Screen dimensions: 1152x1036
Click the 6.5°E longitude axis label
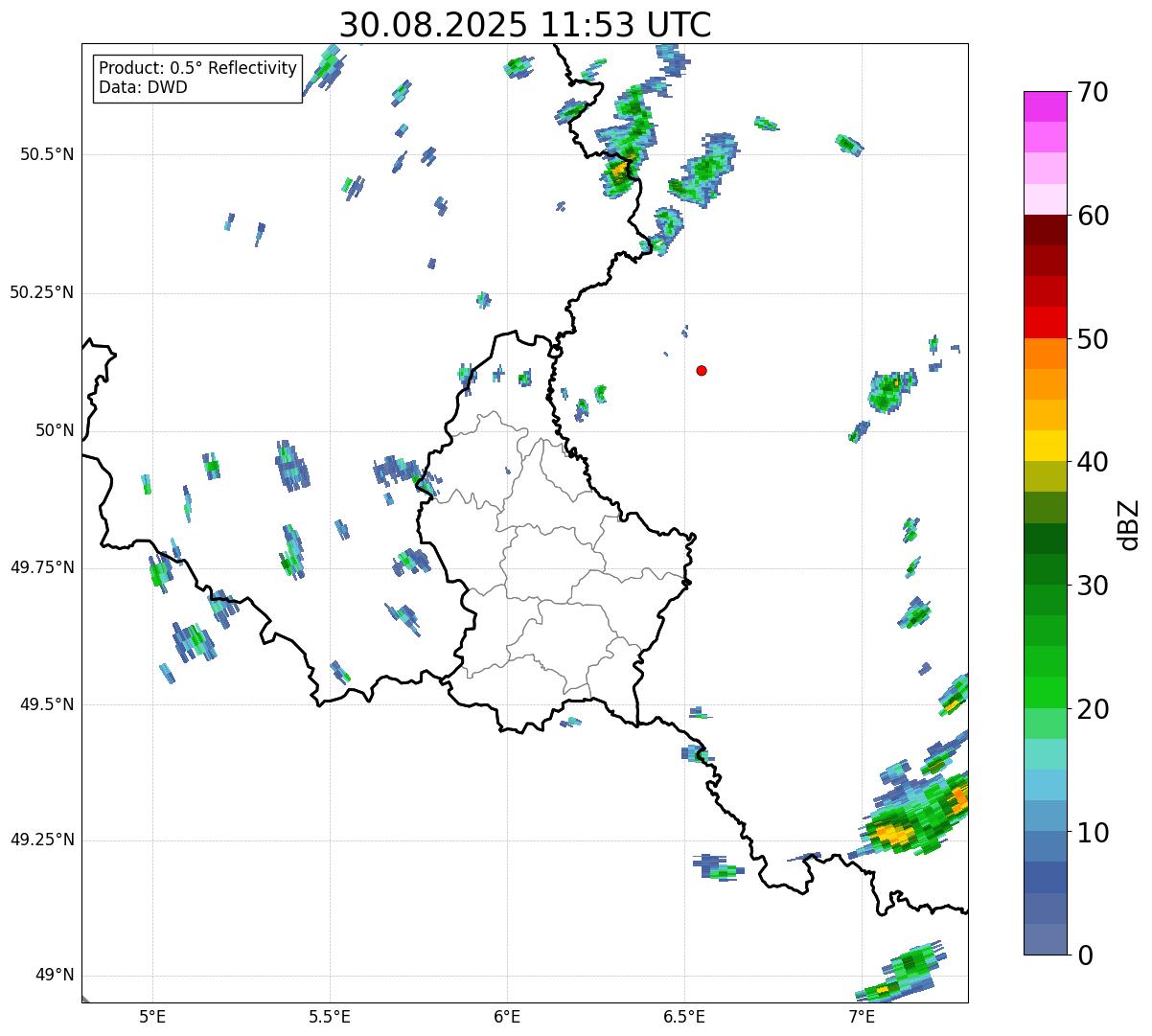(684, 1015)
